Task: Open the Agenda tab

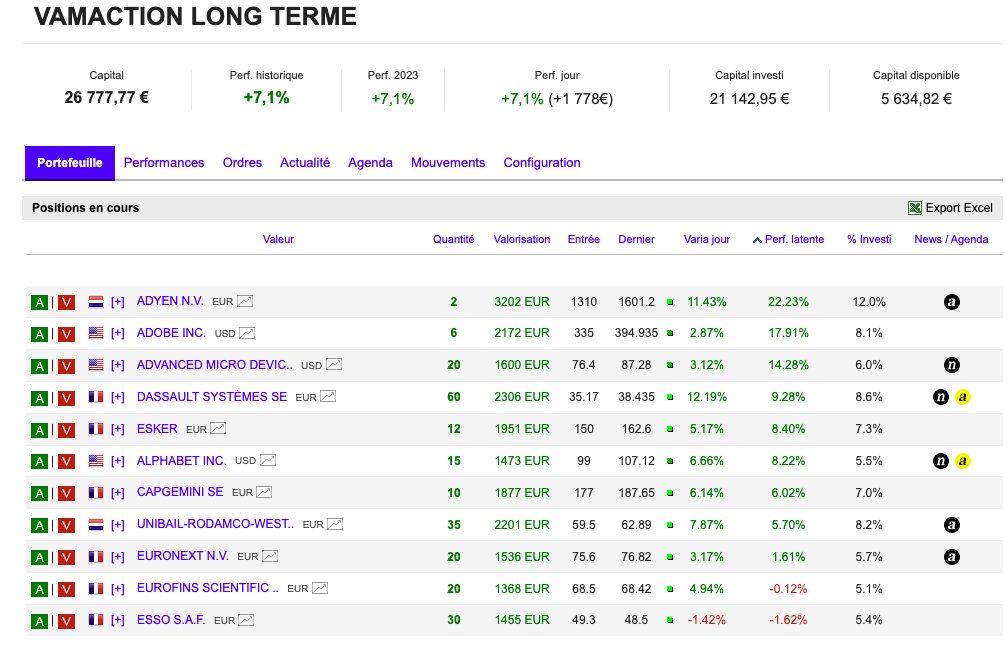Action: 370,163
